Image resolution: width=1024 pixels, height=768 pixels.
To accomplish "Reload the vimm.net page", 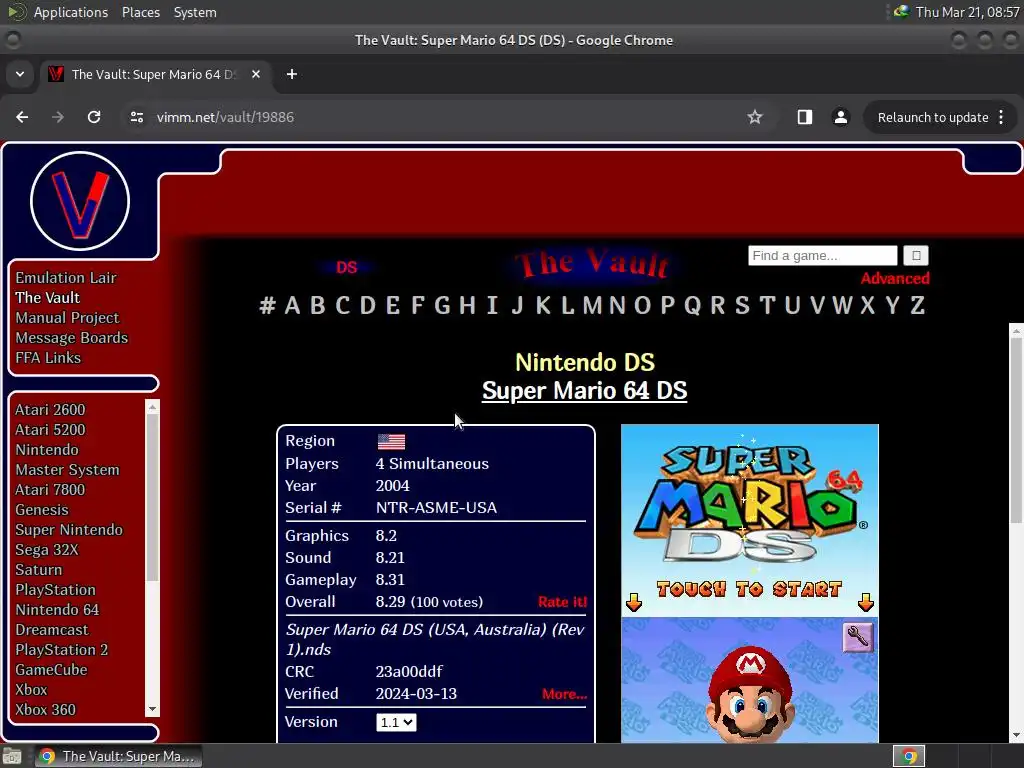I will coord(94,117).
